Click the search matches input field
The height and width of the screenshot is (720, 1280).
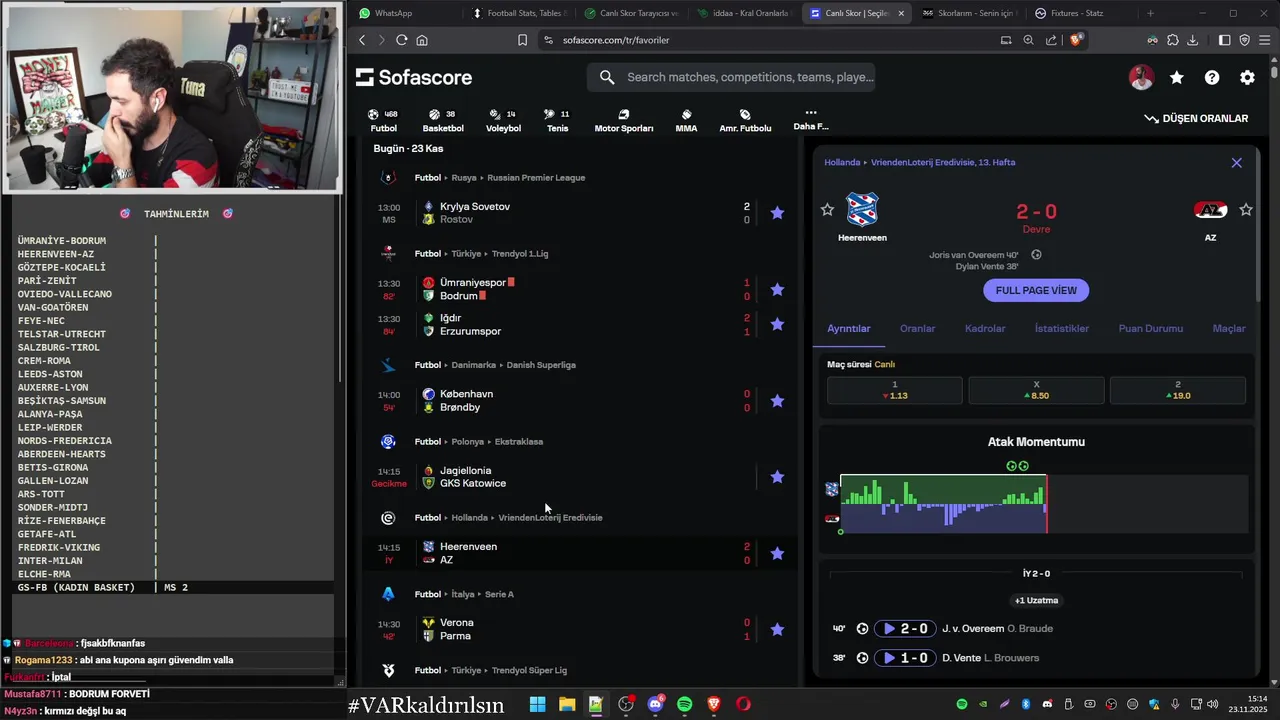point(732,77)
